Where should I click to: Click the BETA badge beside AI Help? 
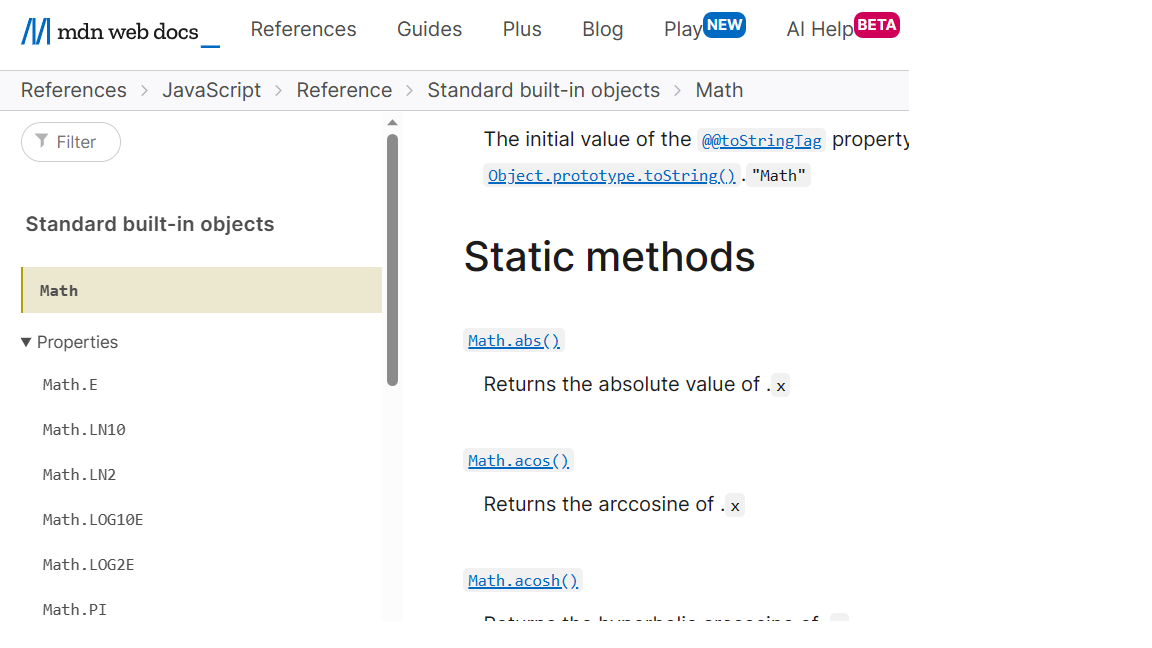point(876,25)
